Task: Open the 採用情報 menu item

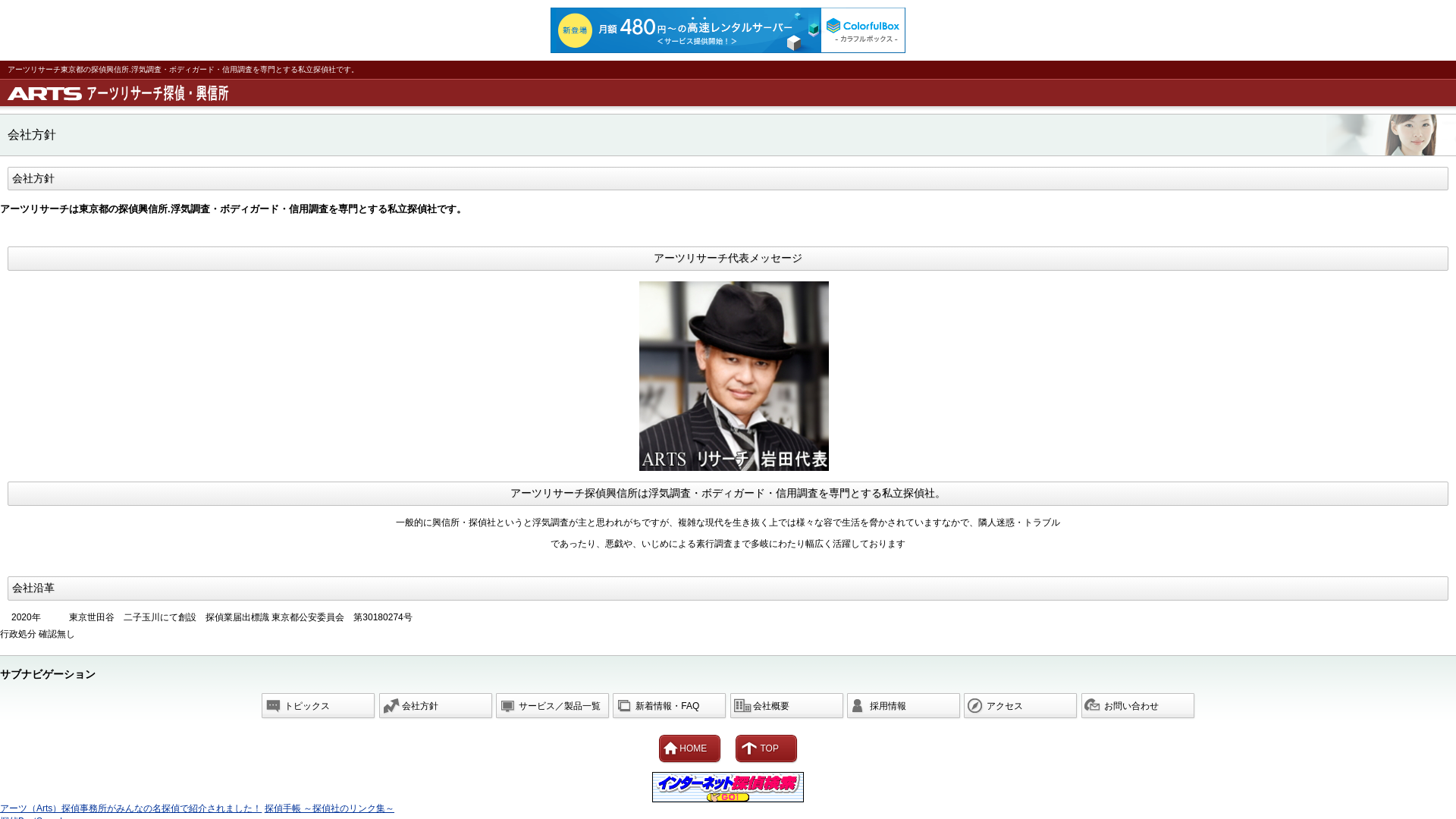Action: click(x=903, y=706)
